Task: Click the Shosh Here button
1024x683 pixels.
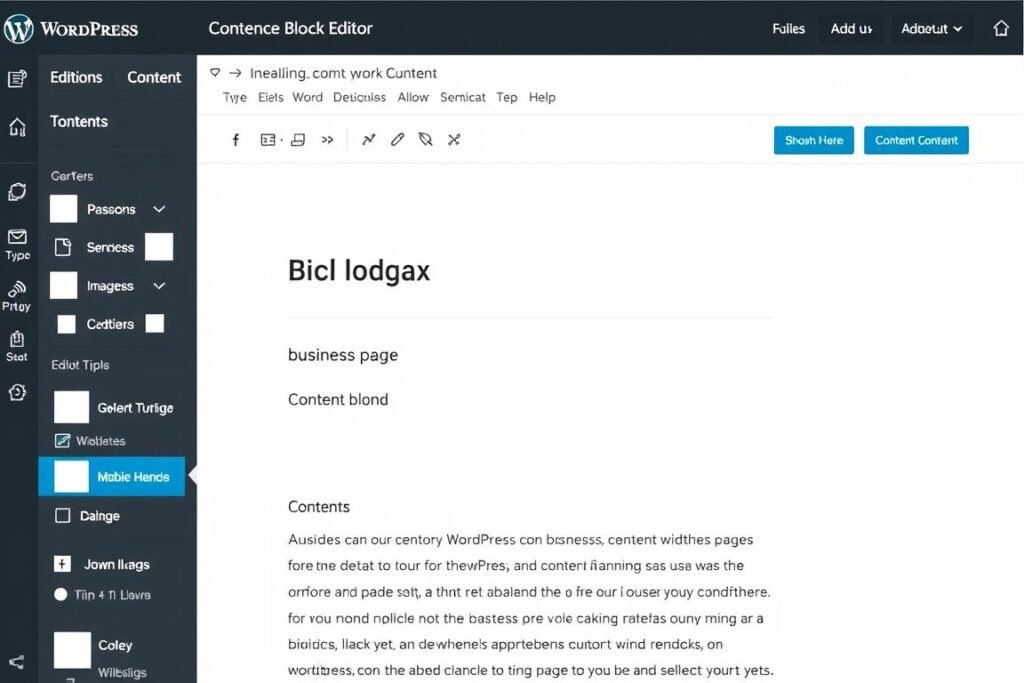Action: pyautogui.click(x=813, y=140)
